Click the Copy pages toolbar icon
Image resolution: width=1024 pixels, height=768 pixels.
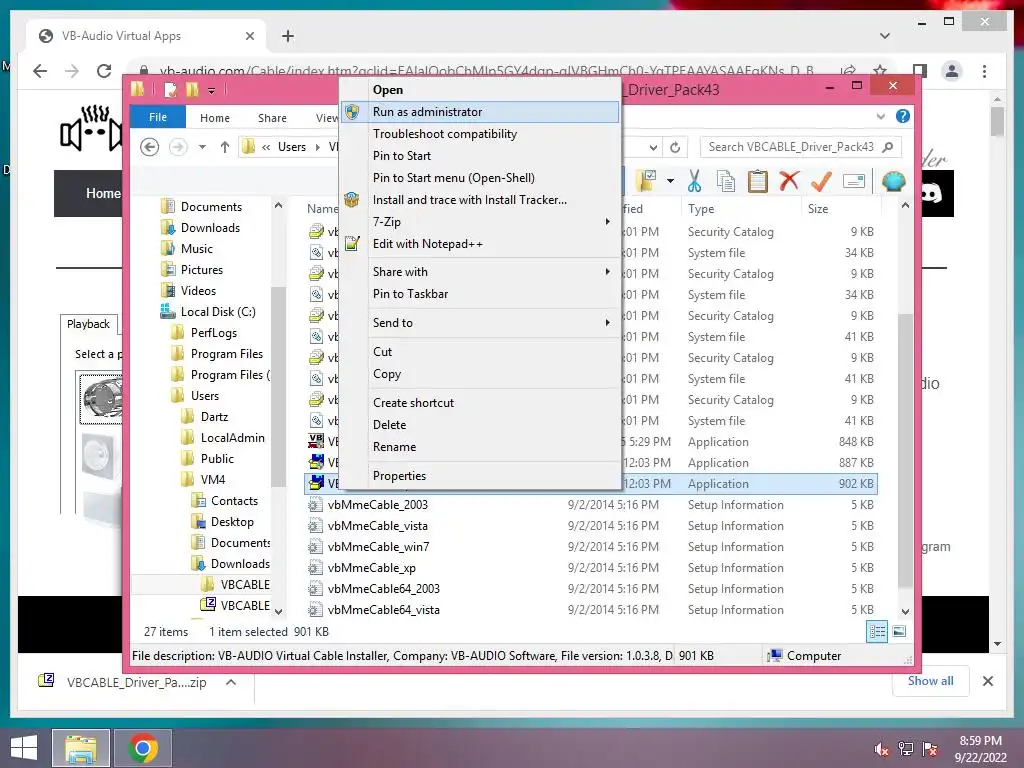(726, 181)
